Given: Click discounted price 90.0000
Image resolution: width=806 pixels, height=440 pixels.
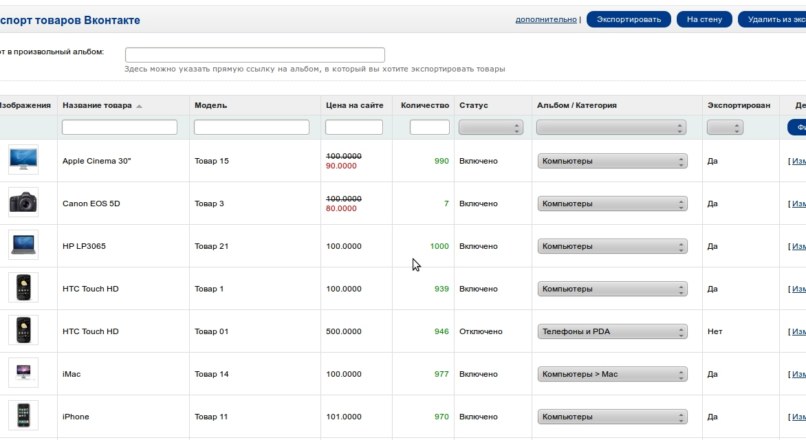Looking at the screenshot, I should click(341, 166).
